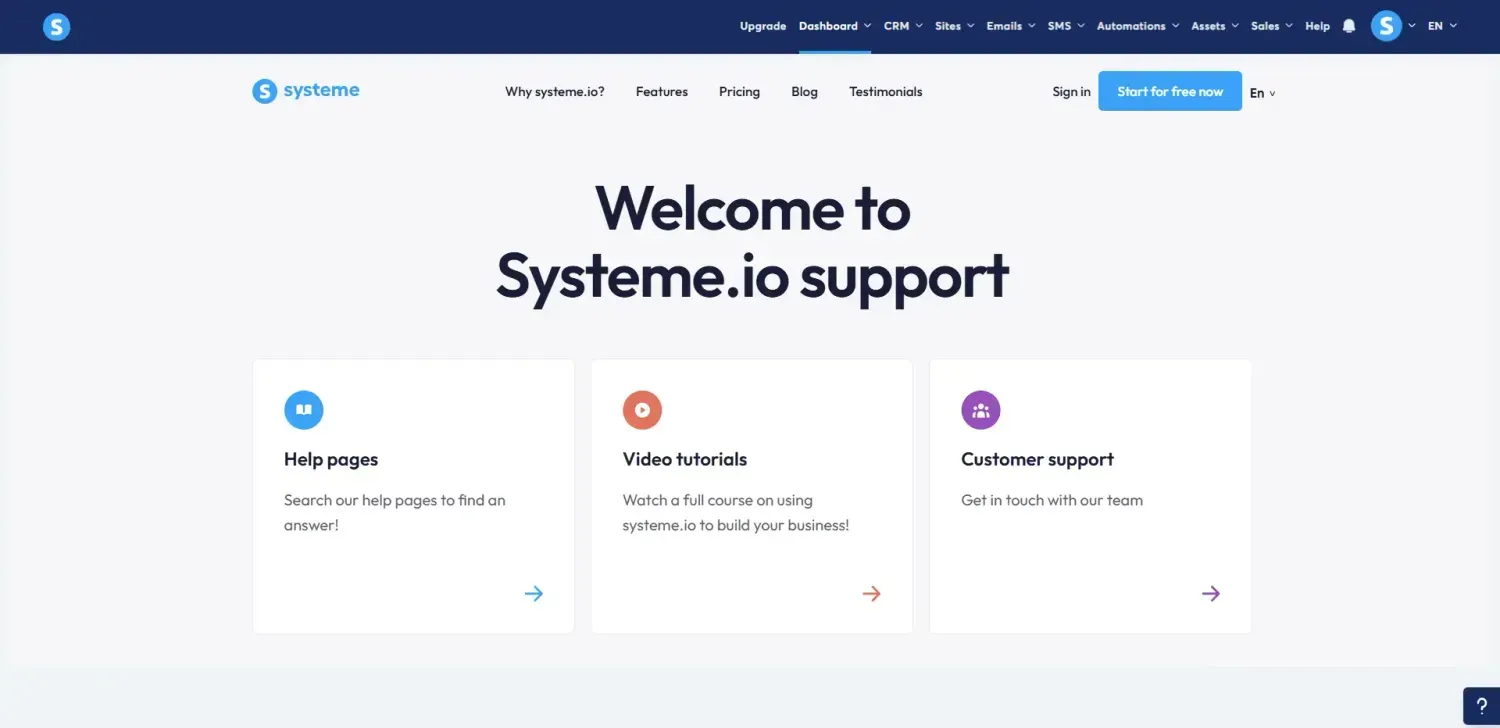
Task: Expand the Sites dropdown menu
Action: click(954, 26)
